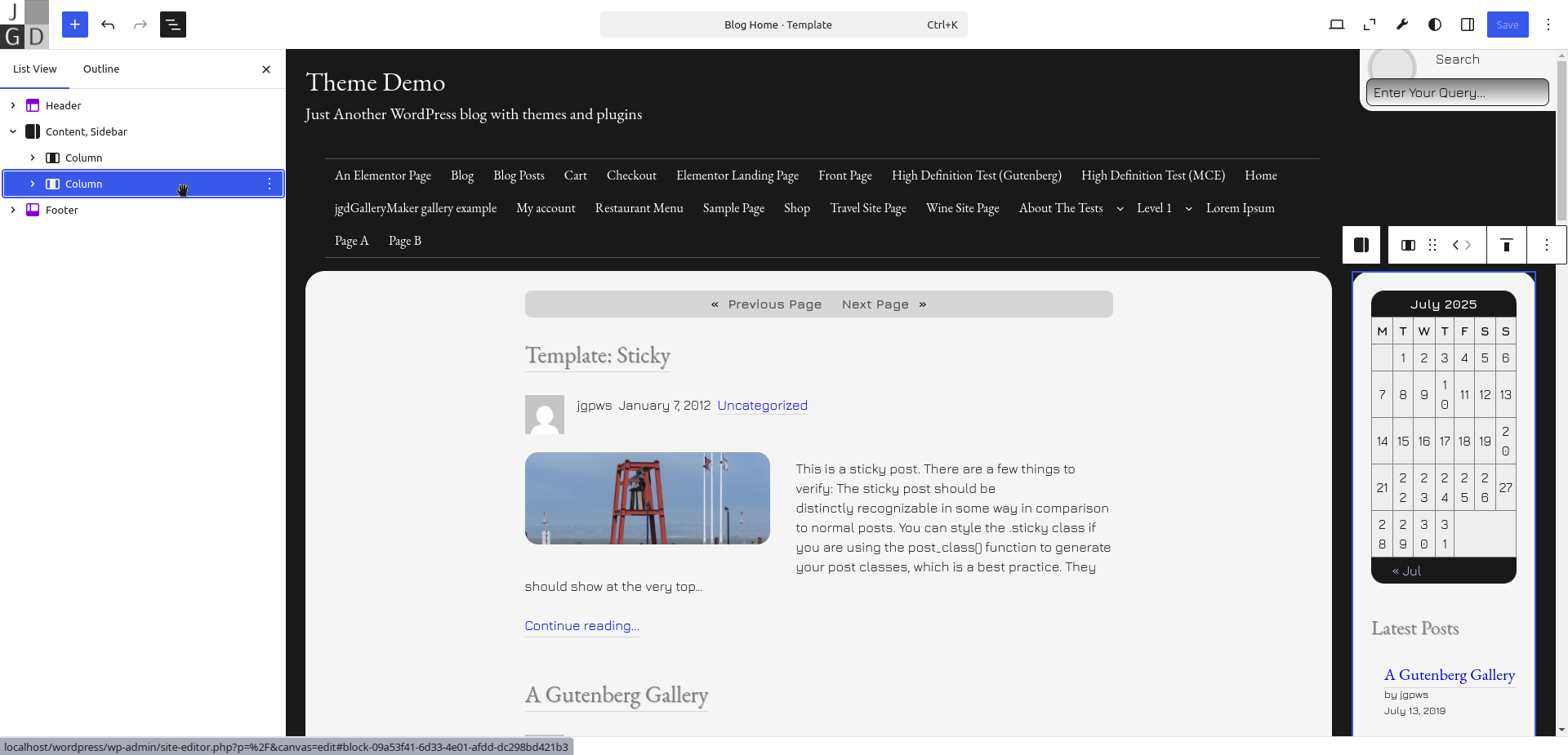Open the device preview laptop icon

pyautogui.click(x=1337, y=24)
